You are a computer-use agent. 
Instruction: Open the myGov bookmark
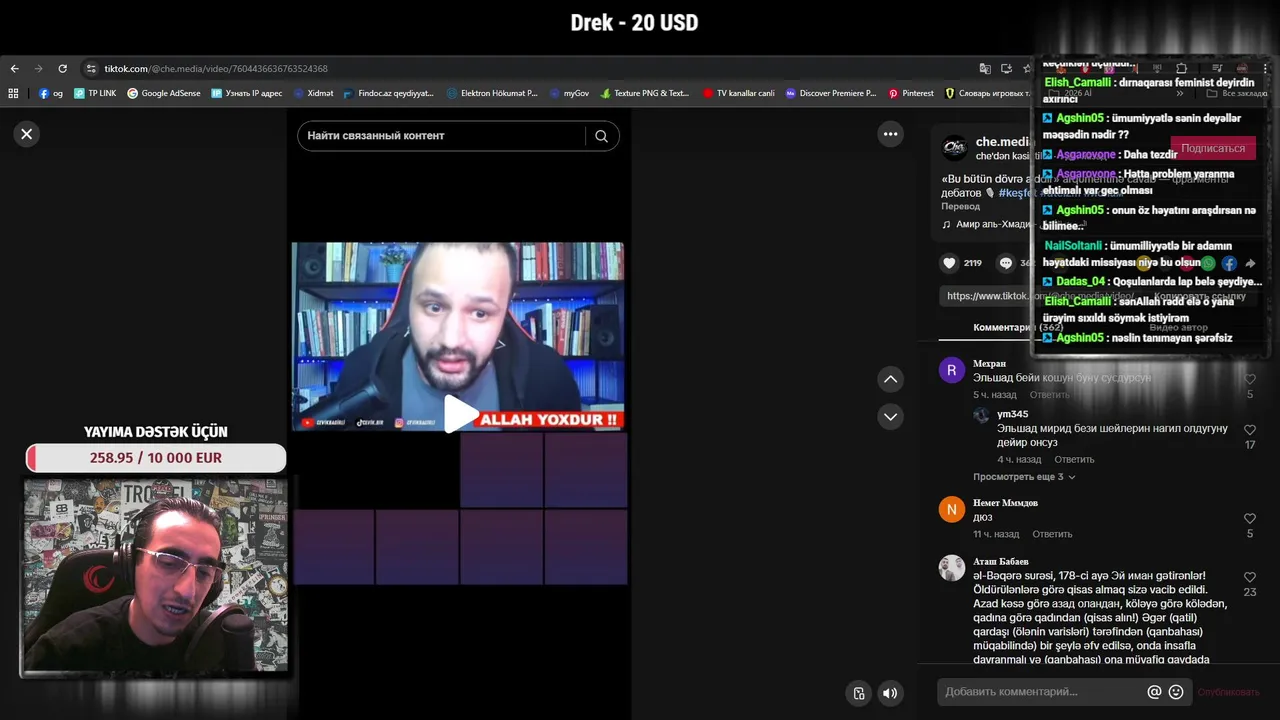point(570,93)
